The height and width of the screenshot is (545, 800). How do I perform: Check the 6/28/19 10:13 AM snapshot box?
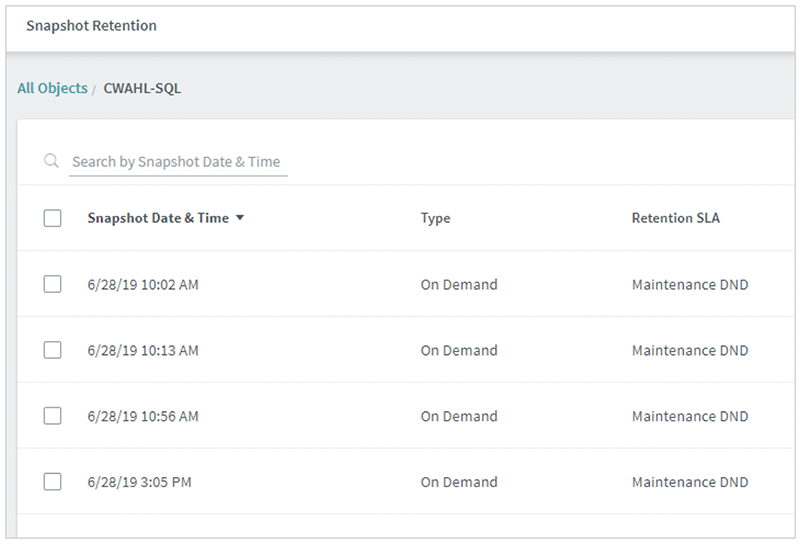53,350
